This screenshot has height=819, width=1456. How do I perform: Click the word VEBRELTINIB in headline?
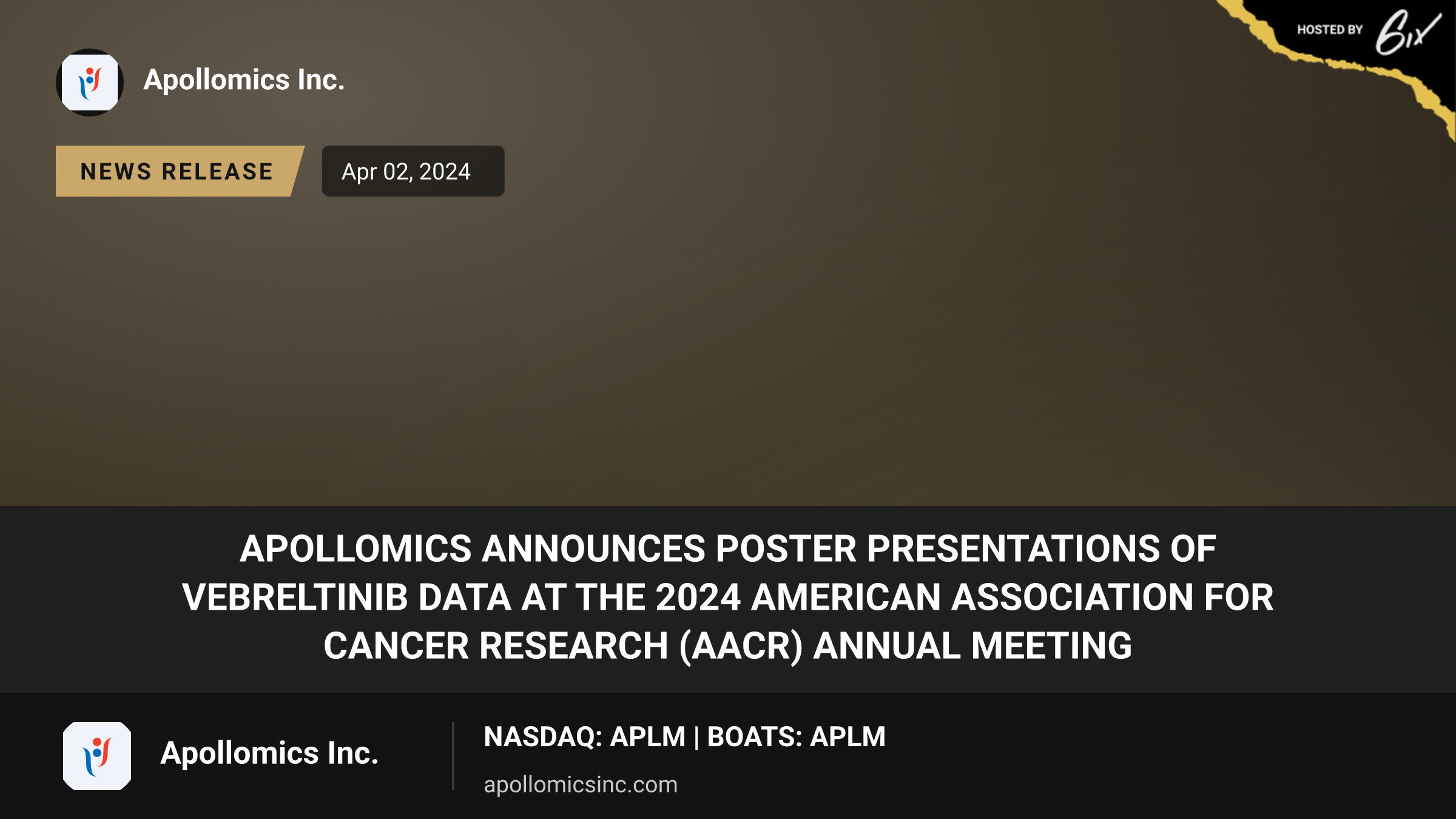point(295,598)
